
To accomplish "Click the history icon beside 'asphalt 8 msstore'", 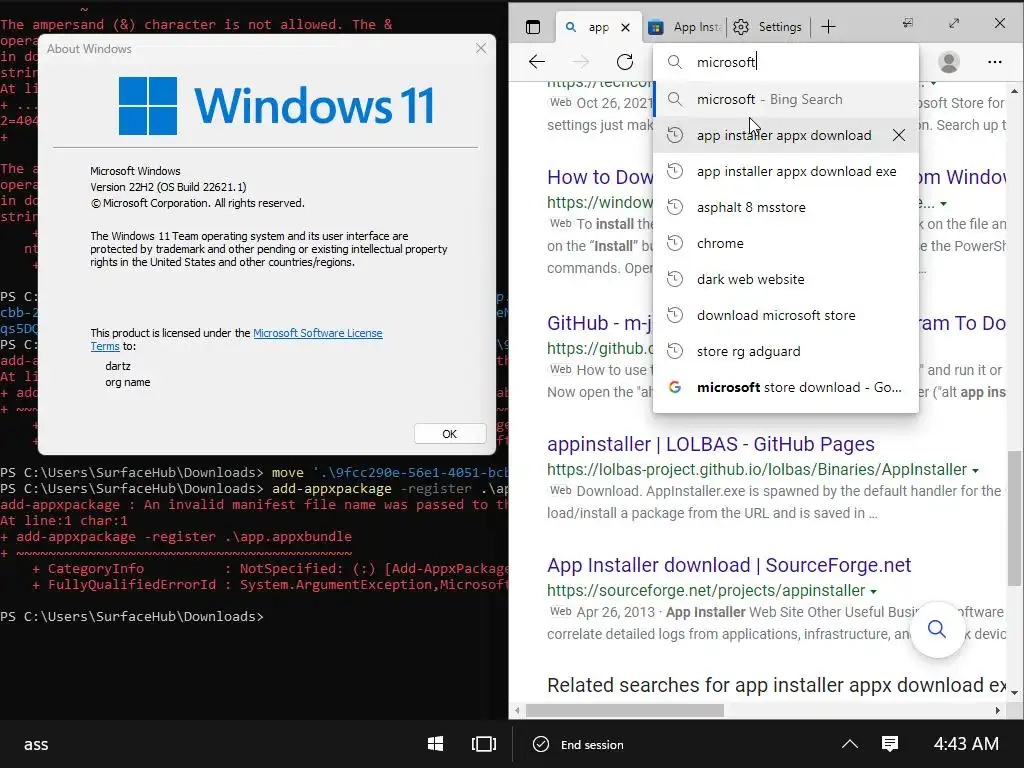I will coord(675,207).
